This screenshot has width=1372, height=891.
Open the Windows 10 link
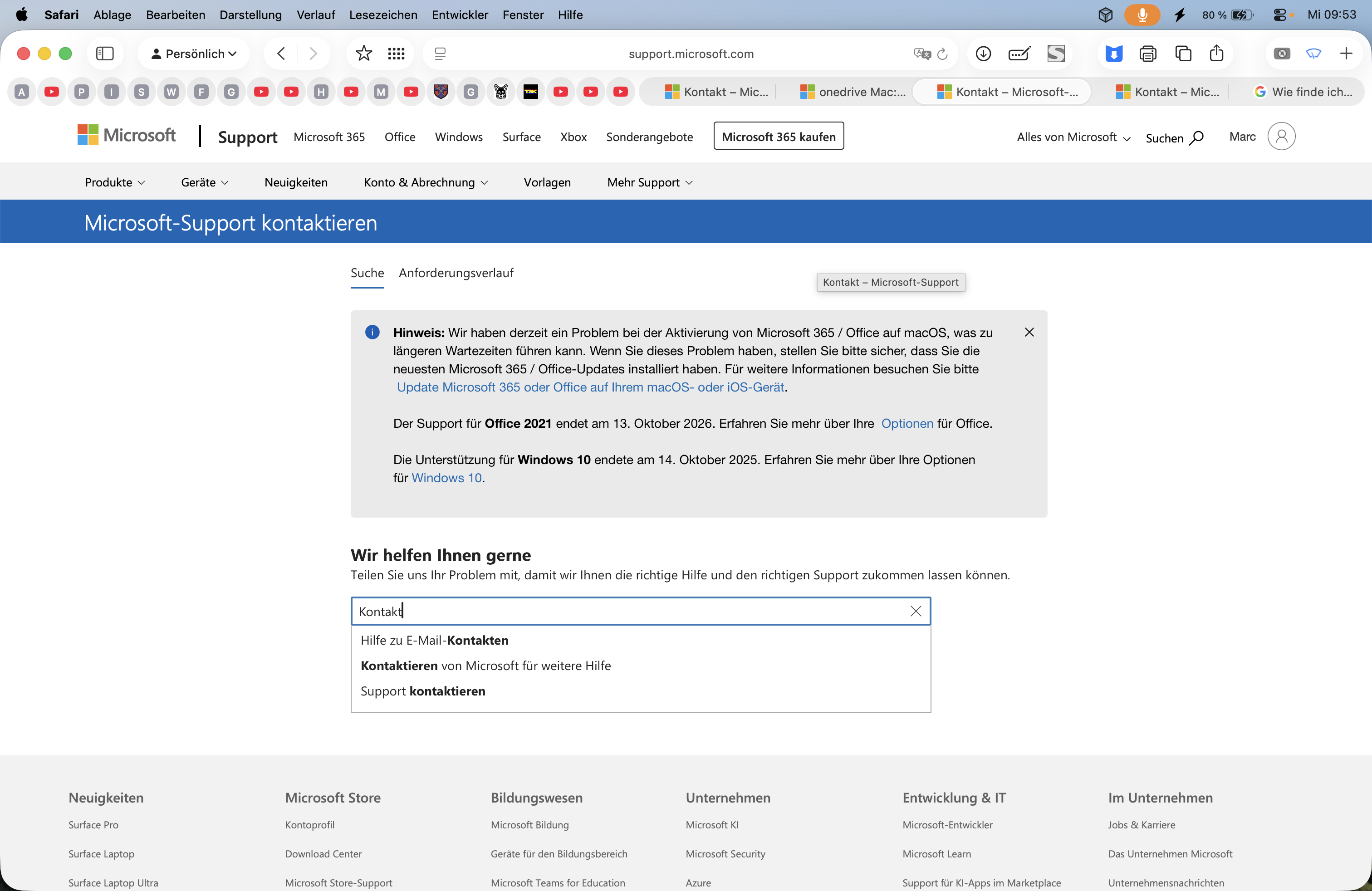(446, 478)
